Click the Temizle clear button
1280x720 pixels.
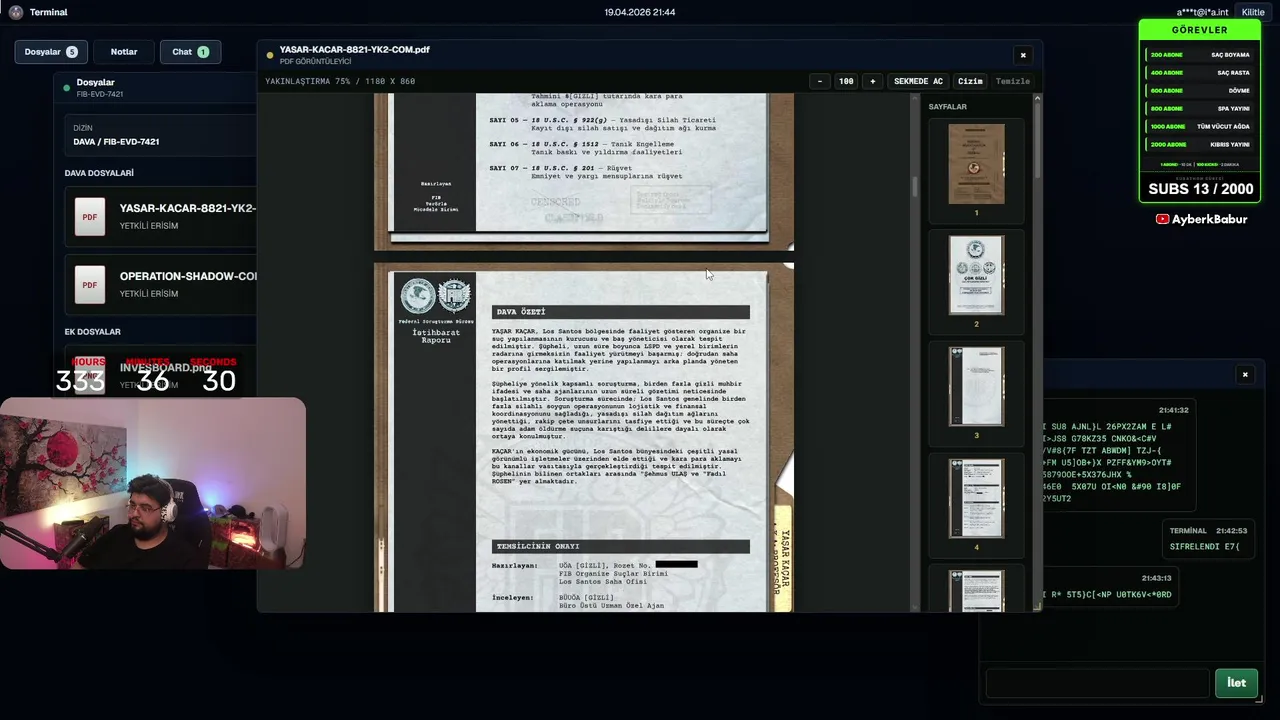[x=1012, y=81]
